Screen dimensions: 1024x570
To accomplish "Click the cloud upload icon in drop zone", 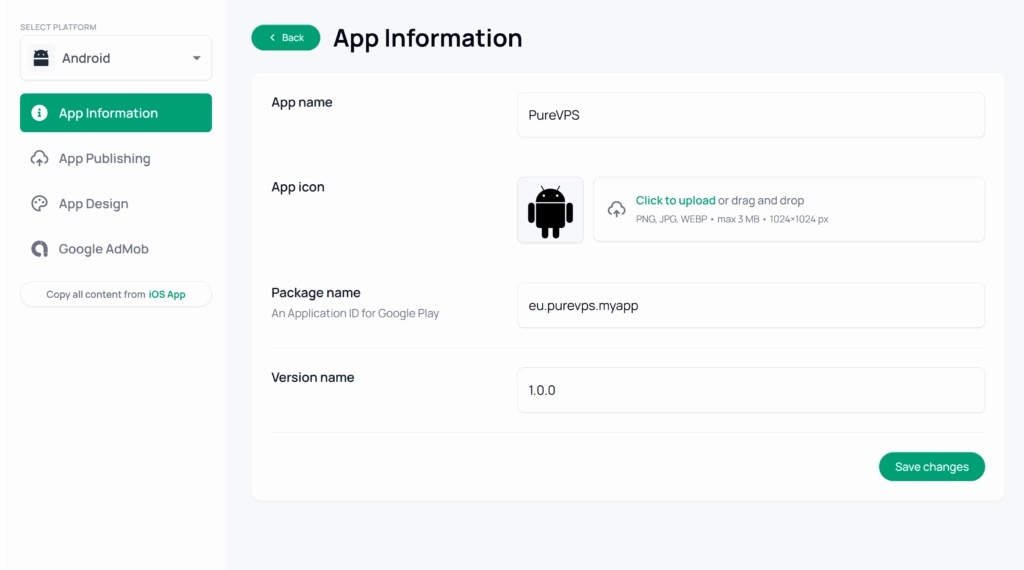I will [617, 209].
